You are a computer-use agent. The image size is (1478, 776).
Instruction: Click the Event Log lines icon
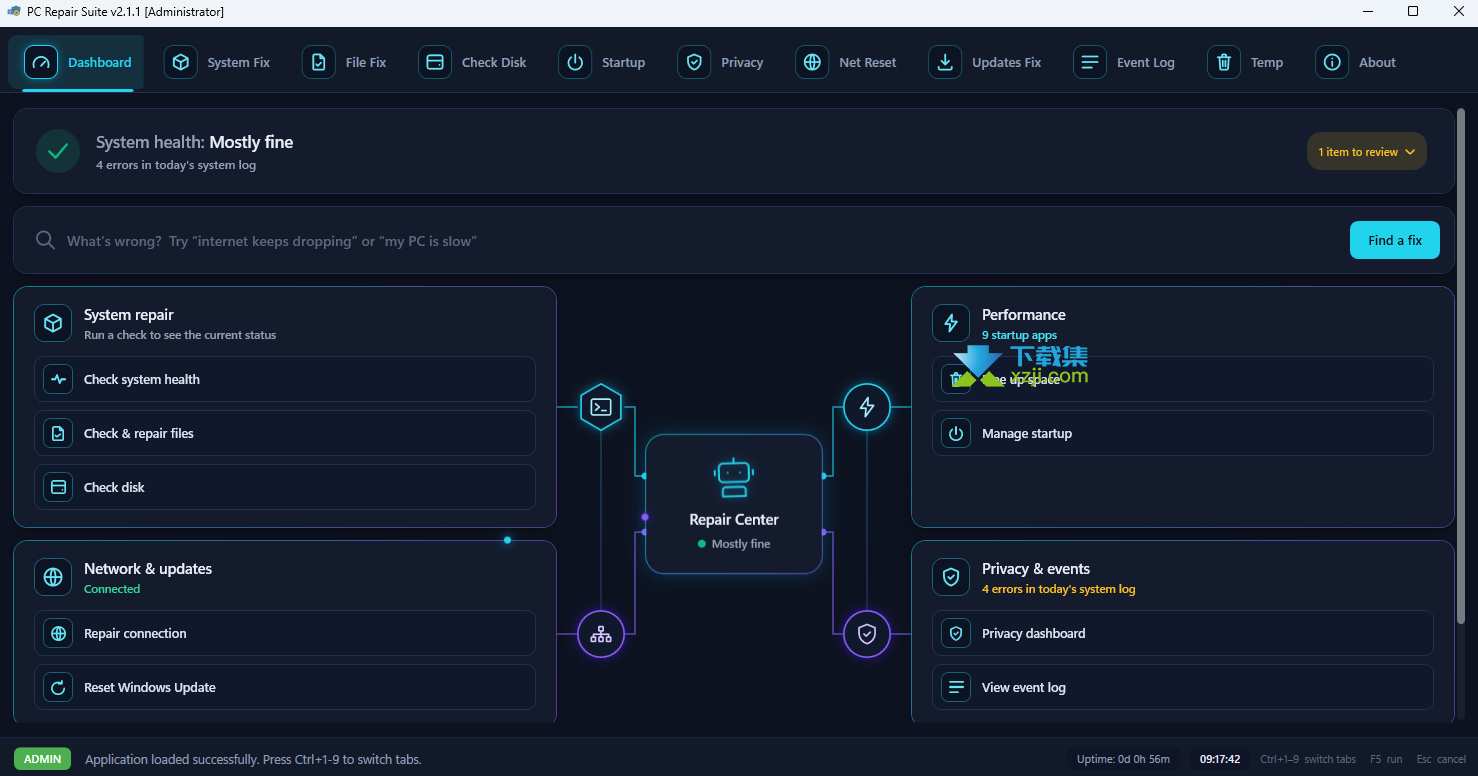pyautogui.click(x=1089, y=62)
